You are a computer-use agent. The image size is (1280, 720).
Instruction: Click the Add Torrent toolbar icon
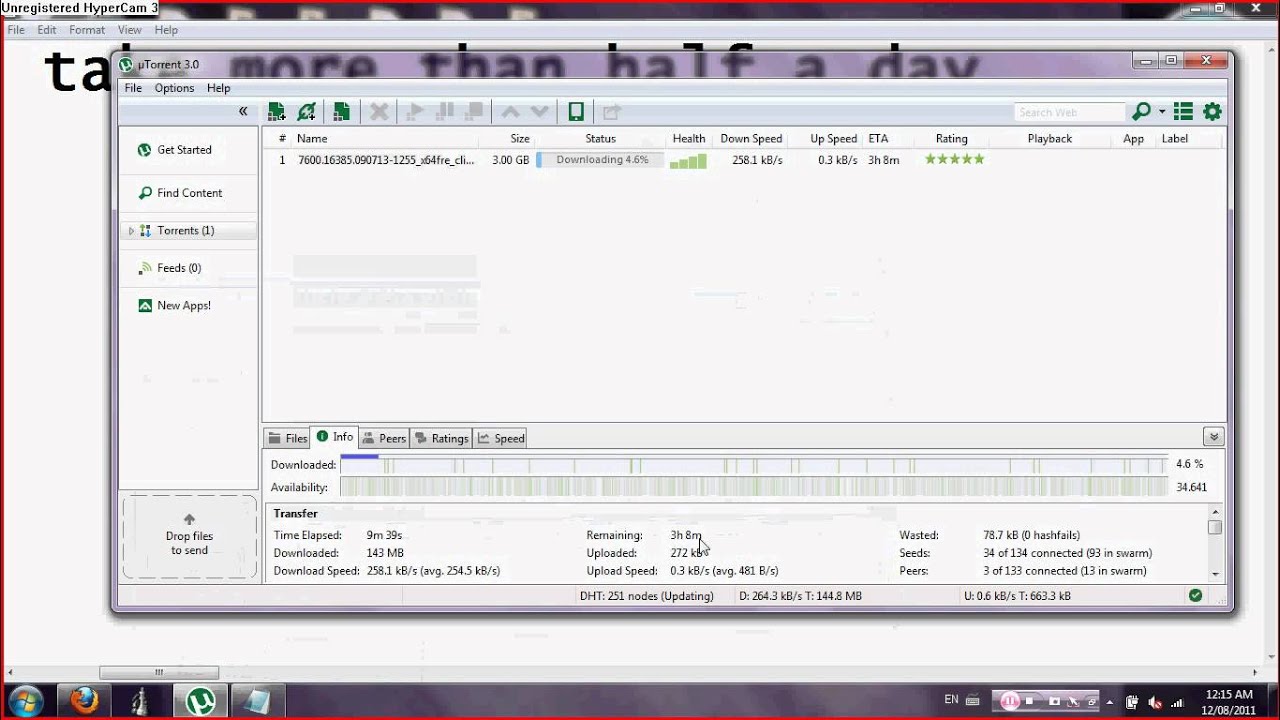pos(277,112)
